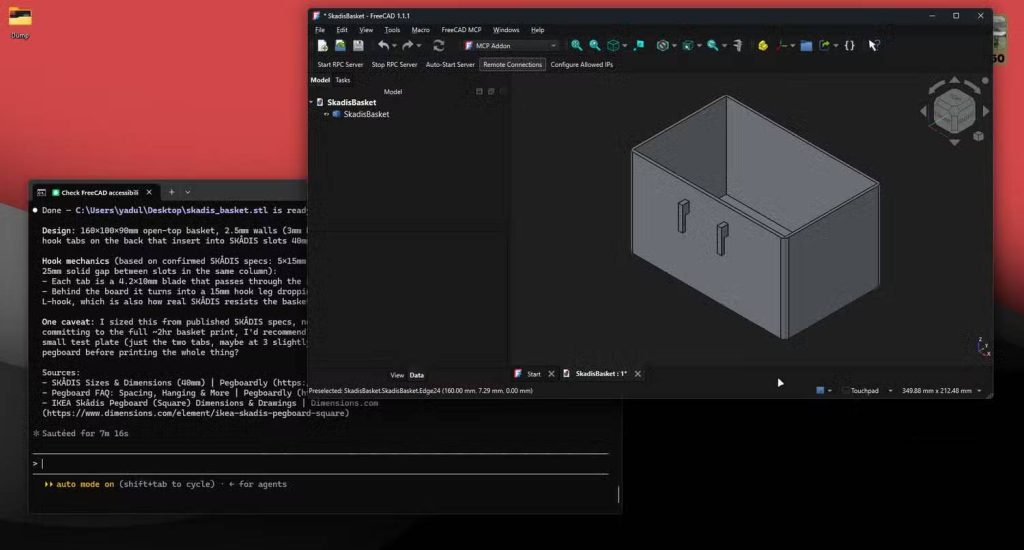Rotate view up using navigation cube arrow

pyautogui.click(x=955, y=80)
